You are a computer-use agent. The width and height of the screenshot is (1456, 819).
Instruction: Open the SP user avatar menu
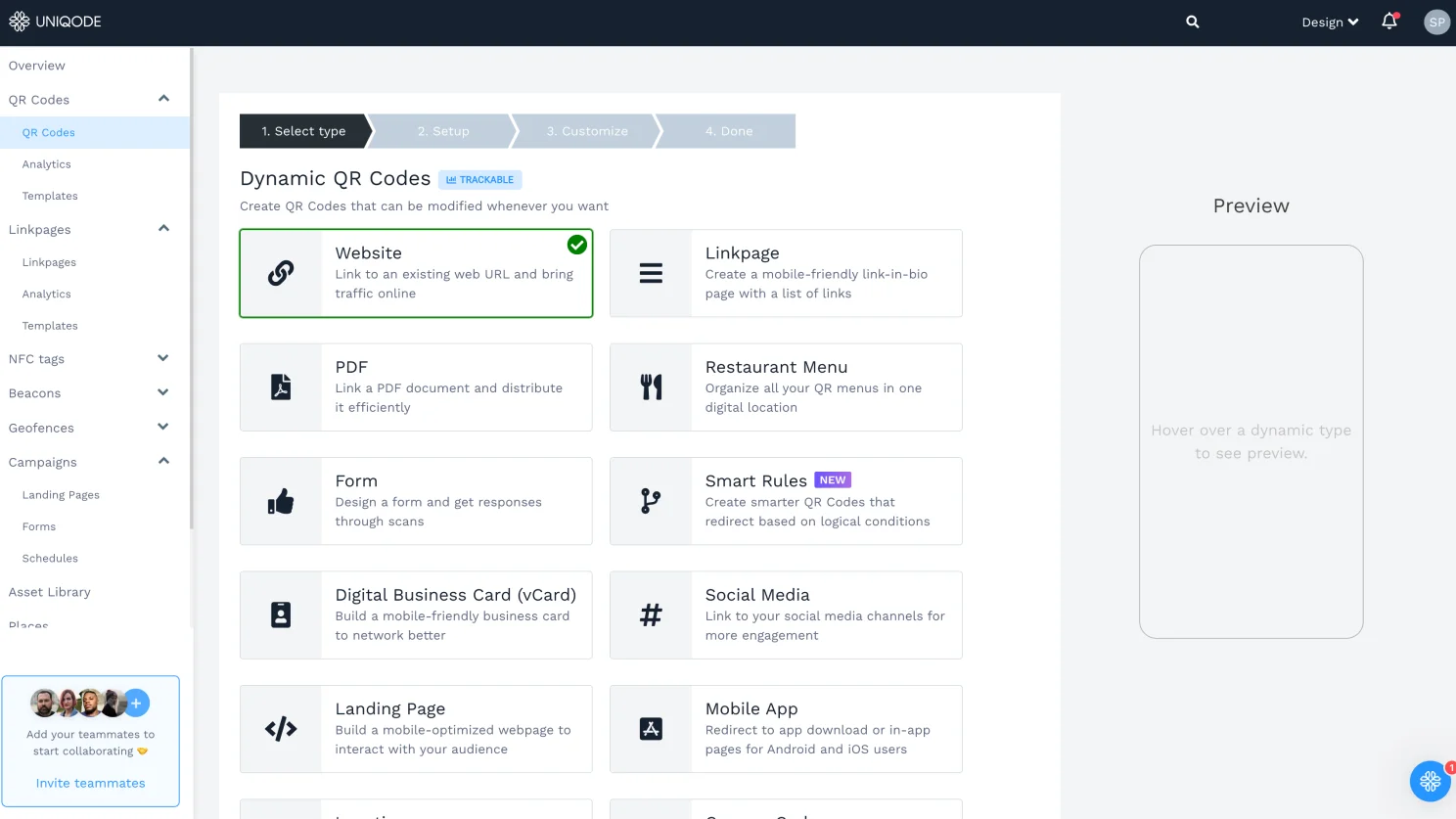(x=1436, y=22)
